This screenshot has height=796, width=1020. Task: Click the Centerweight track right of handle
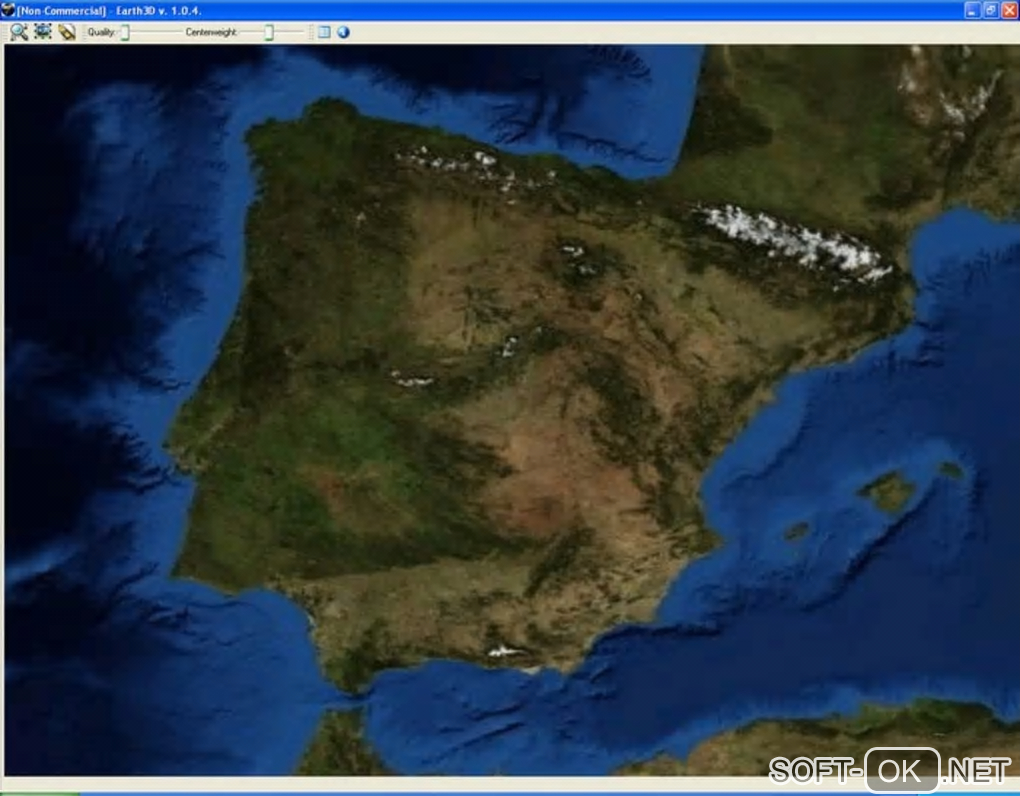288,32
